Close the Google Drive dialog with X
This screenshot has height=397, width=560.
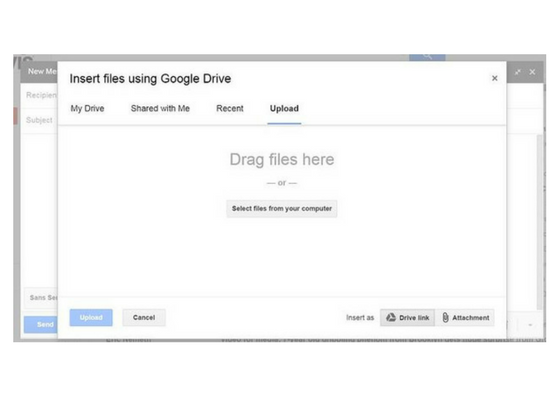[495, 78]
